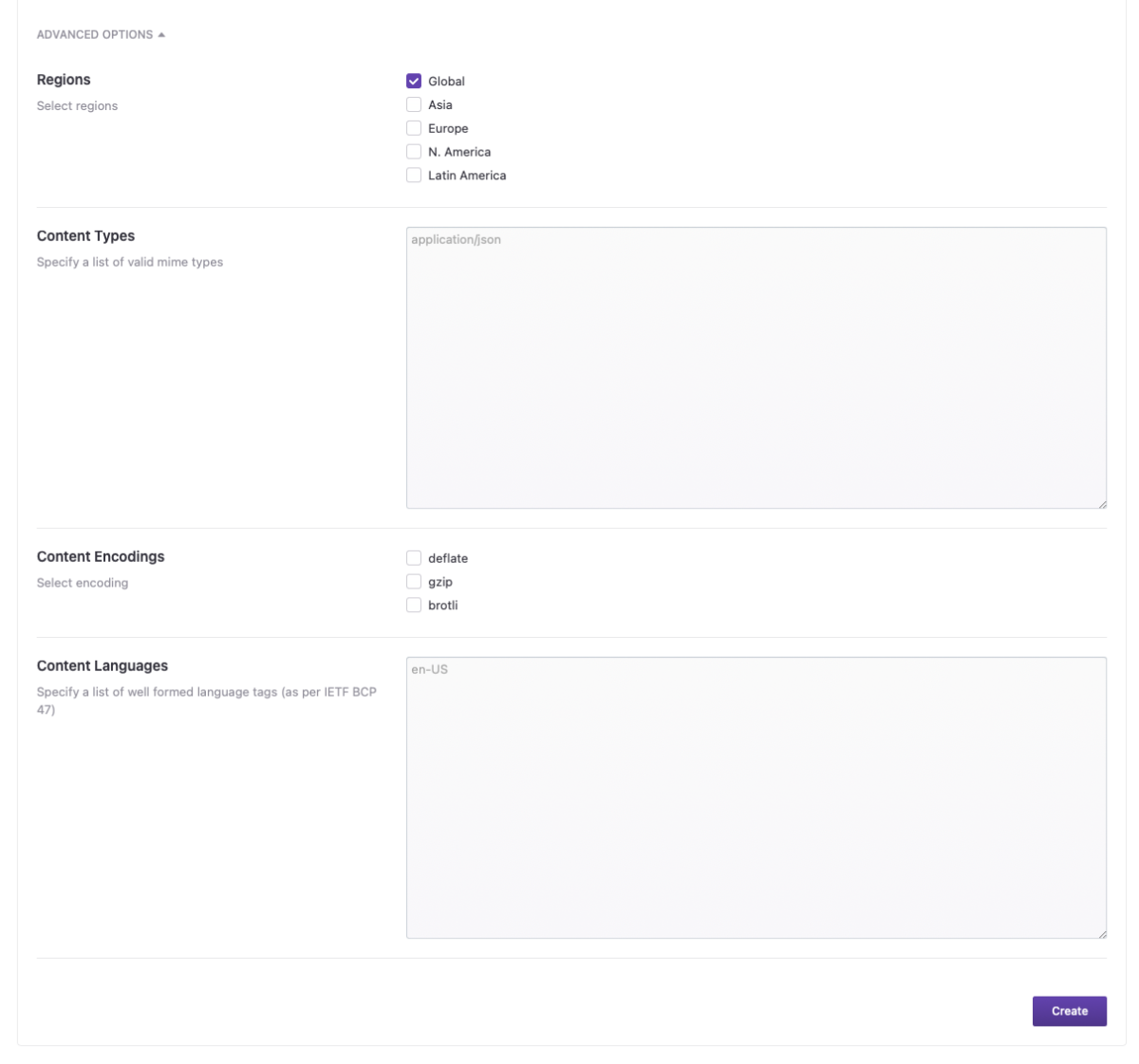Image resolution: width=1139 pixels, height=1064 pixels.
Task: Click the 'Select regions' description text
Action: tap(77, 105)
